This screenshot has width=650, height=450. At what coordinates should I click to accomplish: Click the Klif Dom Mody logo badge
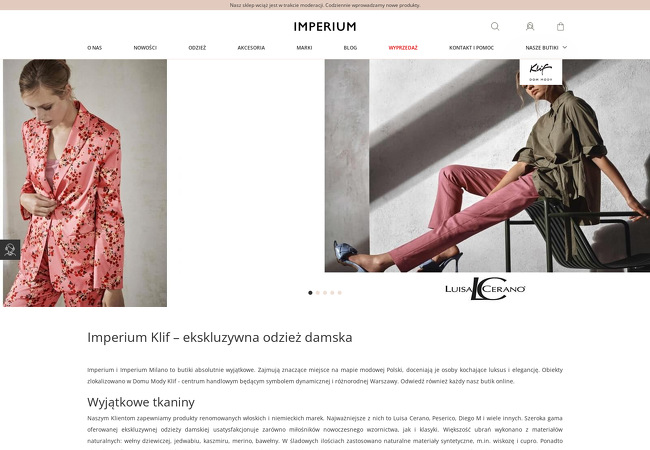coord(541,72)
